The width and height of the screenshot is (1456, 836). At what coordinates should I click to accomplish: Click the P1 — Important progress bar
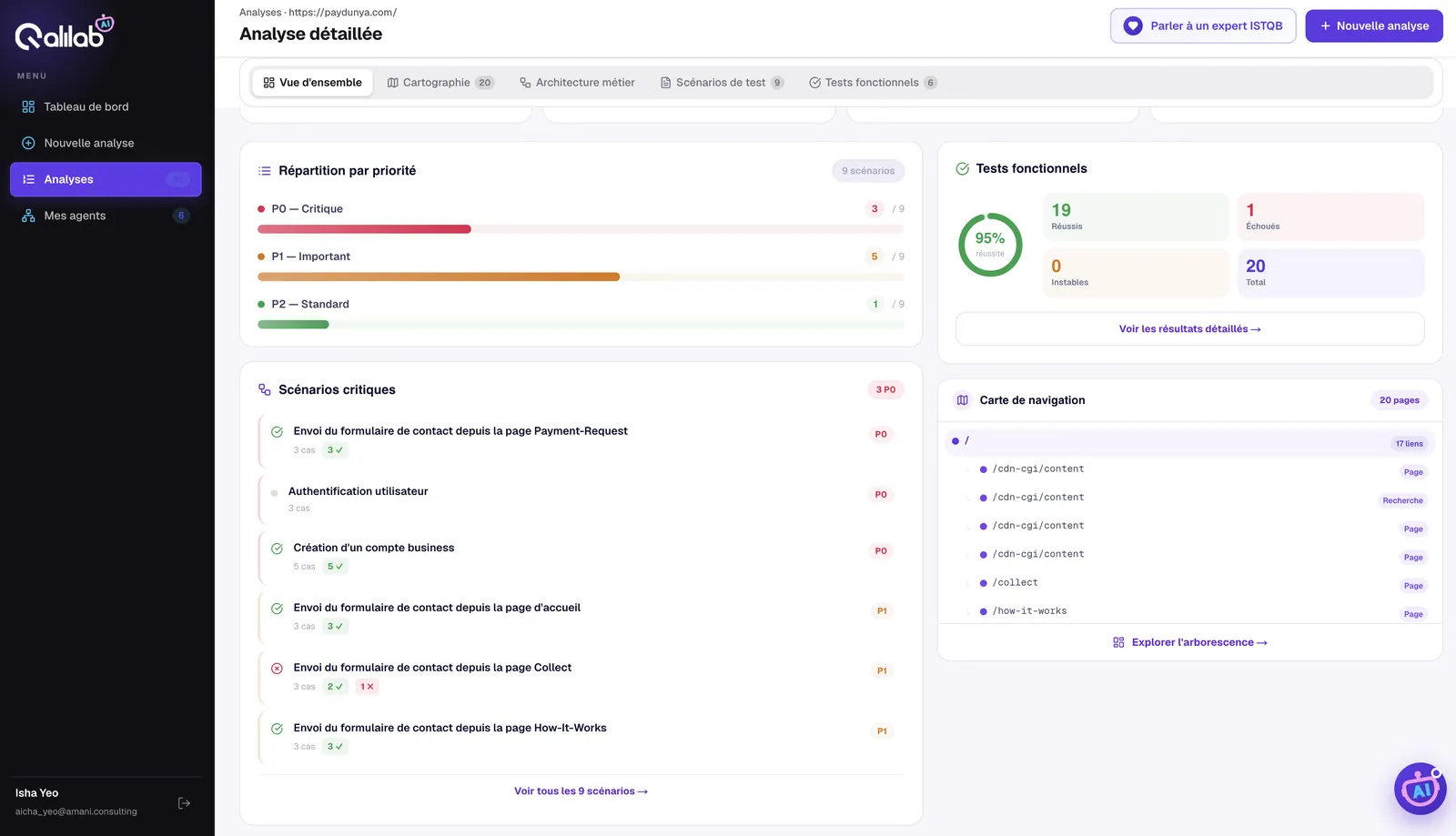pos(581,277)
